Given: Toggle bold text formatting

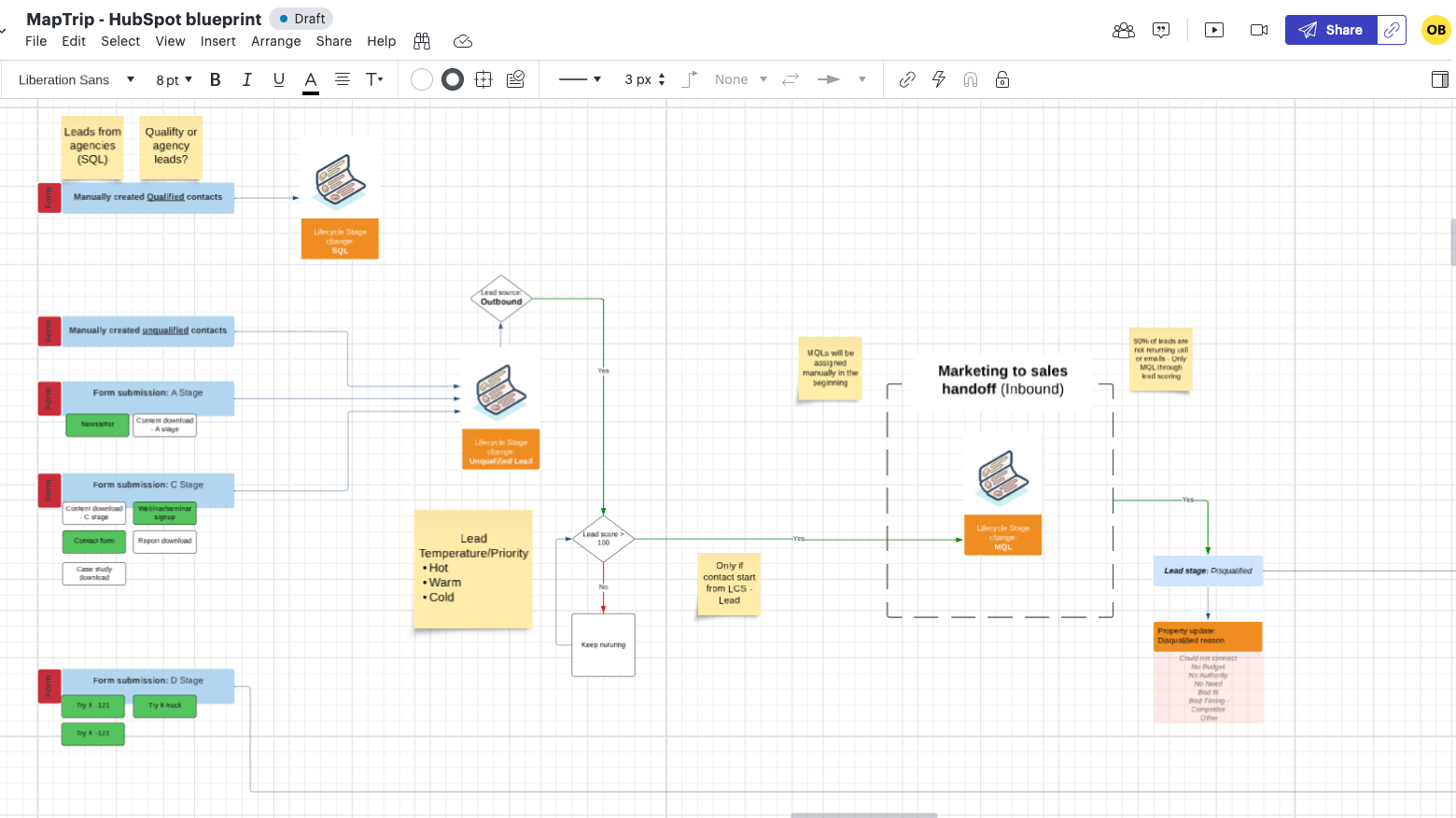Looking at the screenshot, I should coord(215,79).
